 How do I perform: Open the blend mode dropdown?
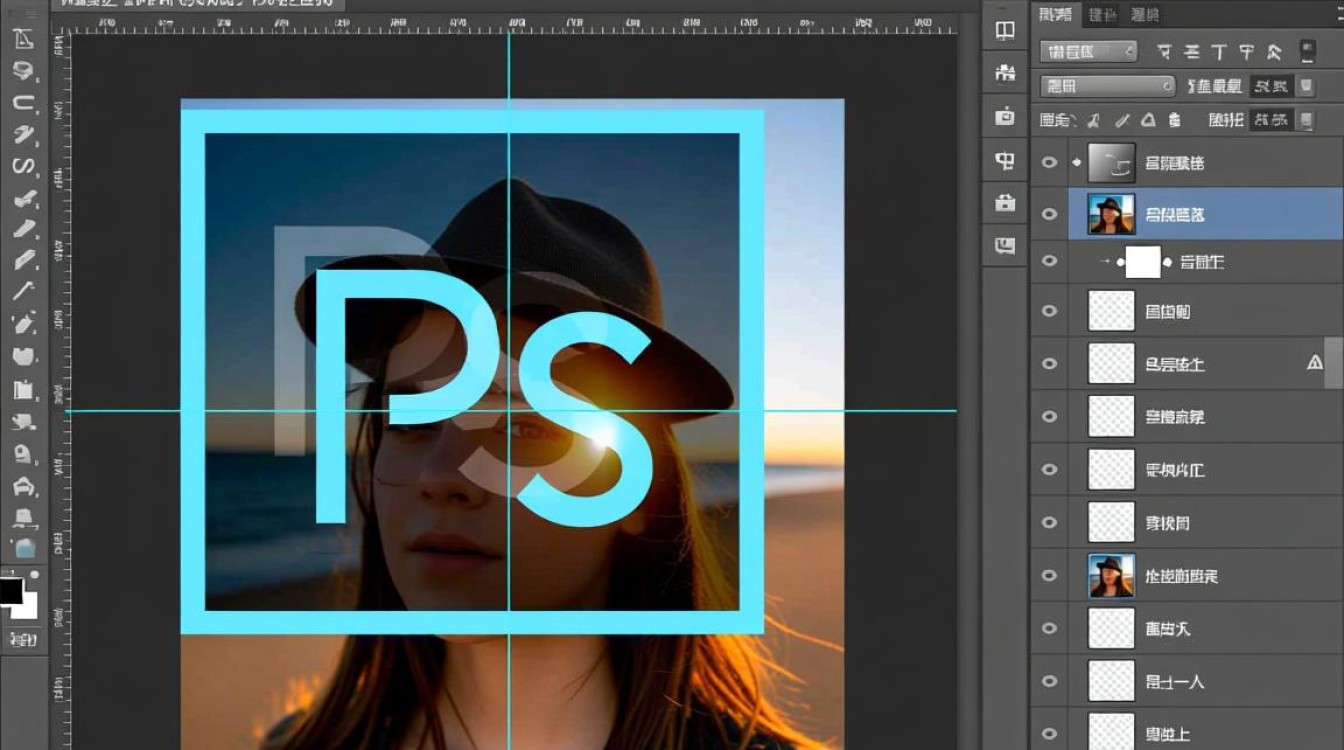coord(1107,86)
